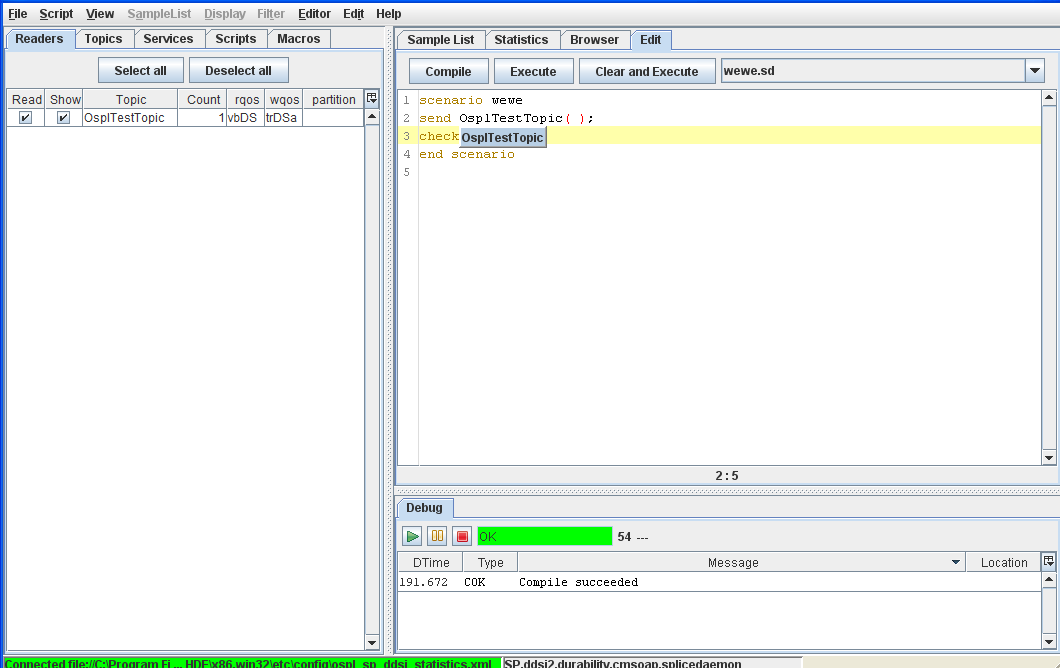1060x668 pixels.
Task: Select the Edit tab in right panel
Action: 650,39
